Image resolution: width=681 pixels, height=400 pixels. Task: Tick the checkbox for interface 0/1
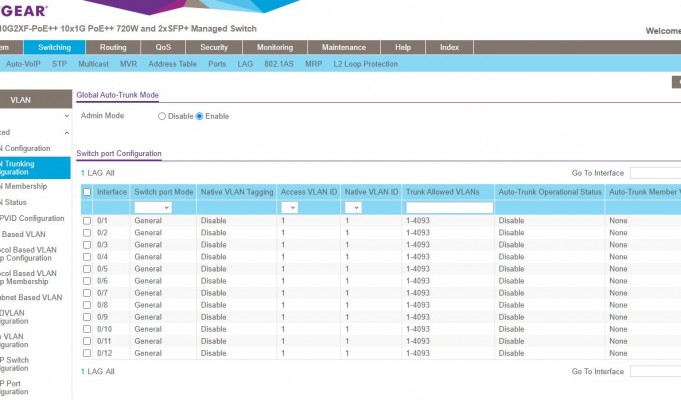pos(87,220)
